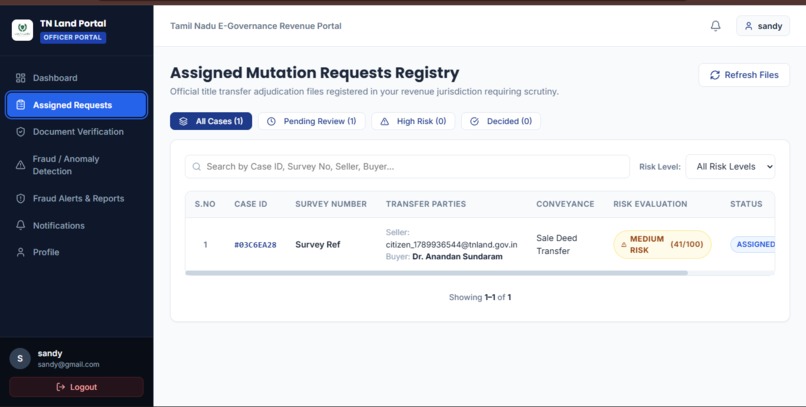This screenshot has width=806, height=407.
Task: Click the warning icon in Medium Risk badge
Action: tap(624, 245)
